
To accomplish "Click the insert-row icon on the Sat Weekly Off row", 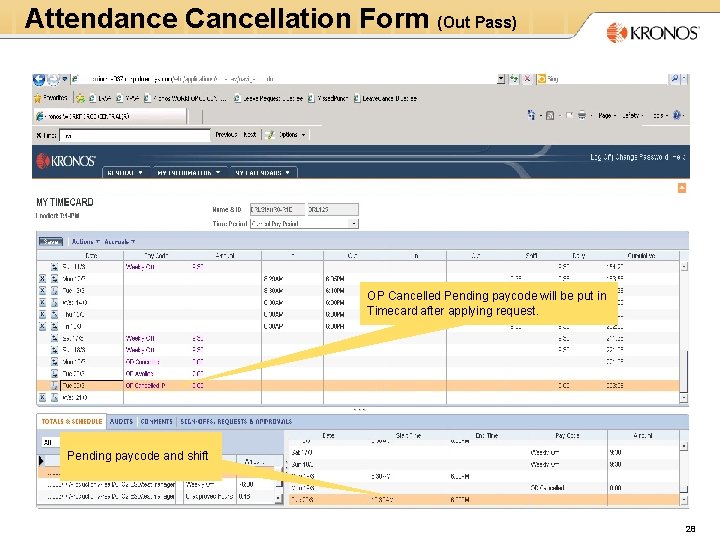I will (54, 338).
